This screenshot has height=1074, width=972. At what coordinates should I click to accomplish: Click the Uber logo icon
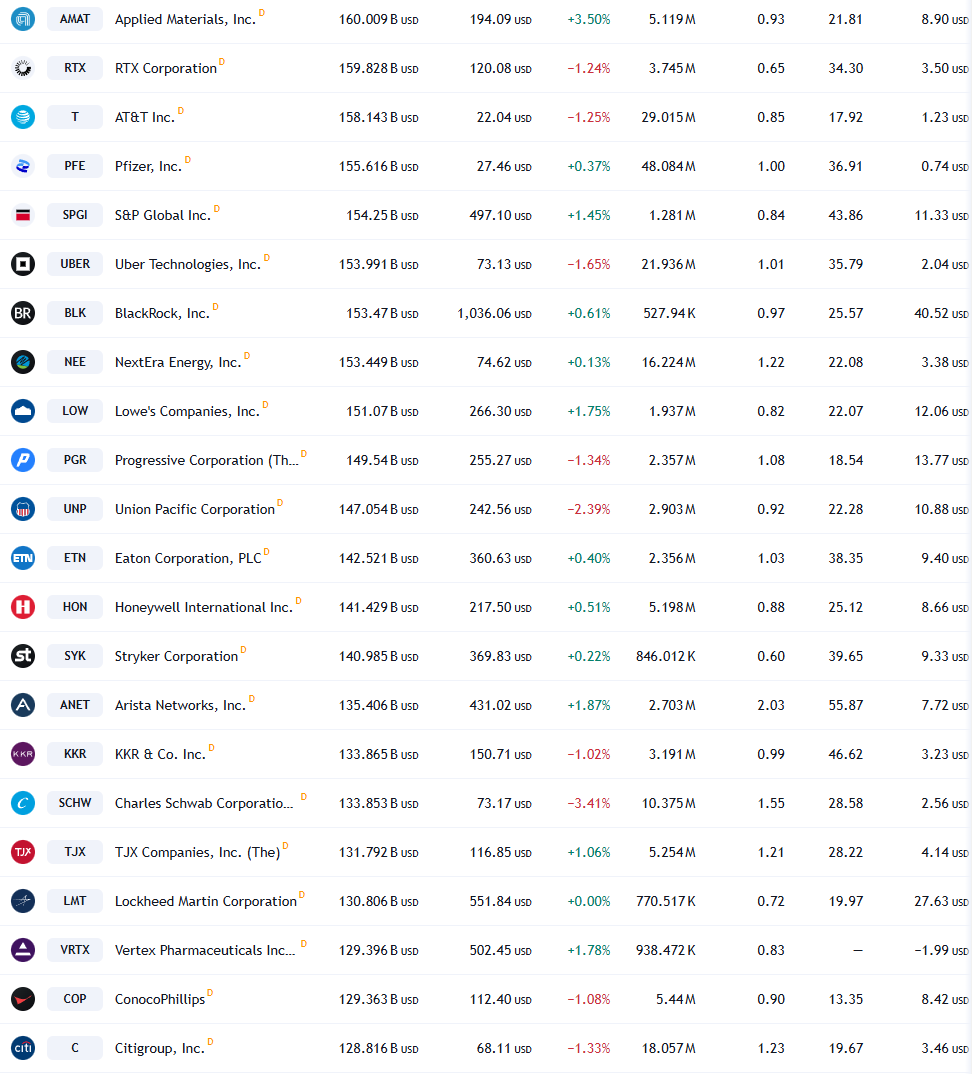[x=23, y=264]
